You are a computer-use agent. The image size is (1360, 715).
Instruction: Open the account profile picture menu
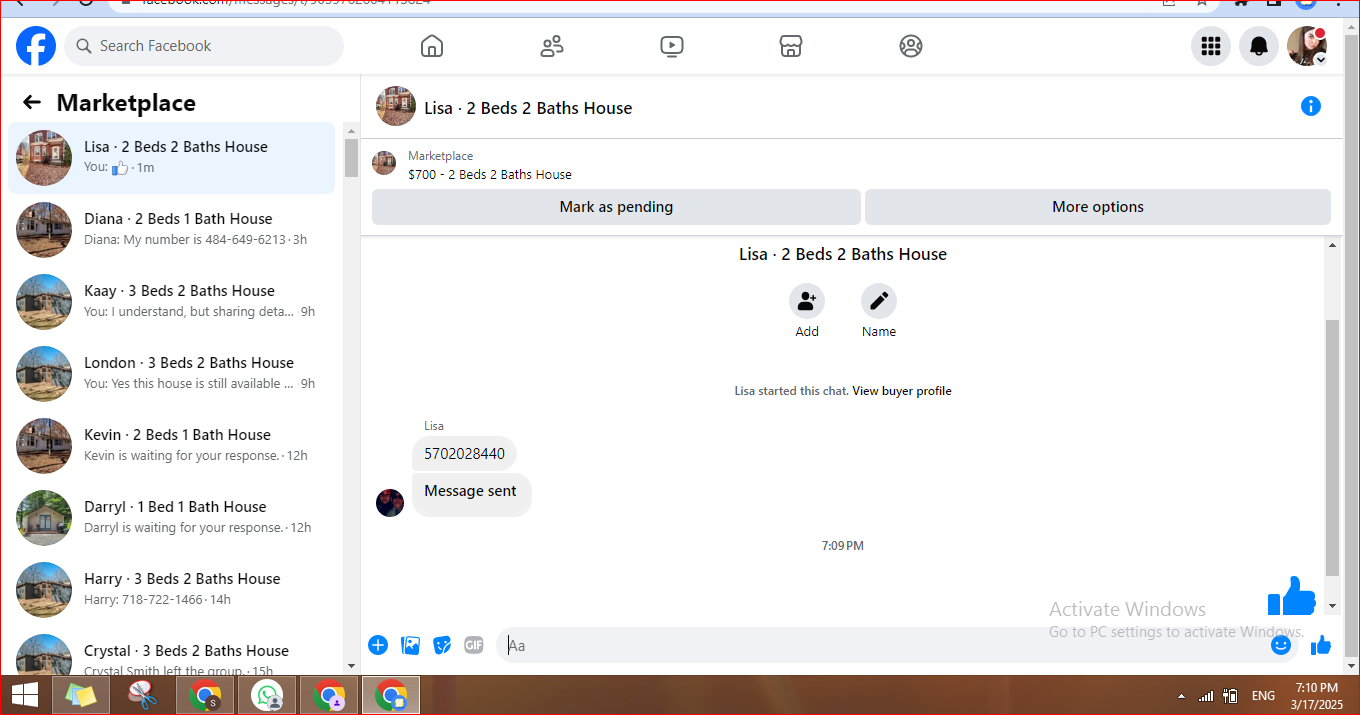(x=1307, y=46)
